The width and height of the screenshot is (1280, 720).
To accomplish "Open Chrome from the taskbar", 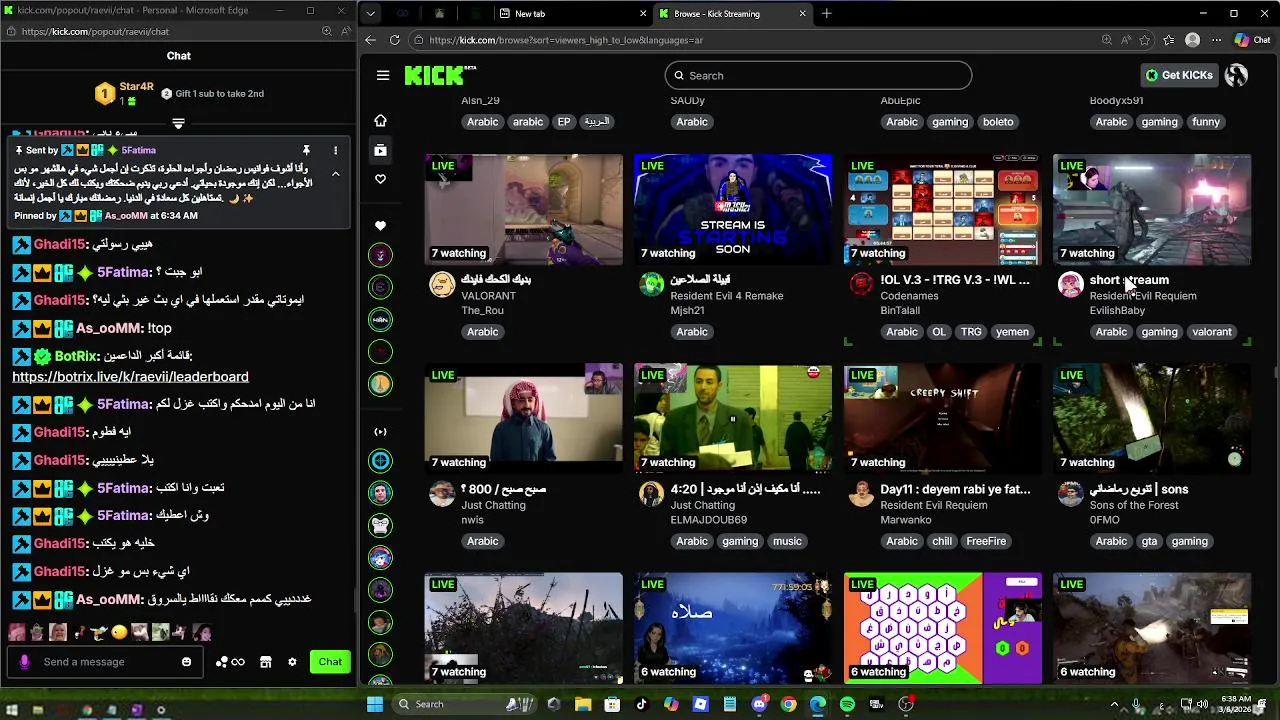I will click(x=788, y=704).
